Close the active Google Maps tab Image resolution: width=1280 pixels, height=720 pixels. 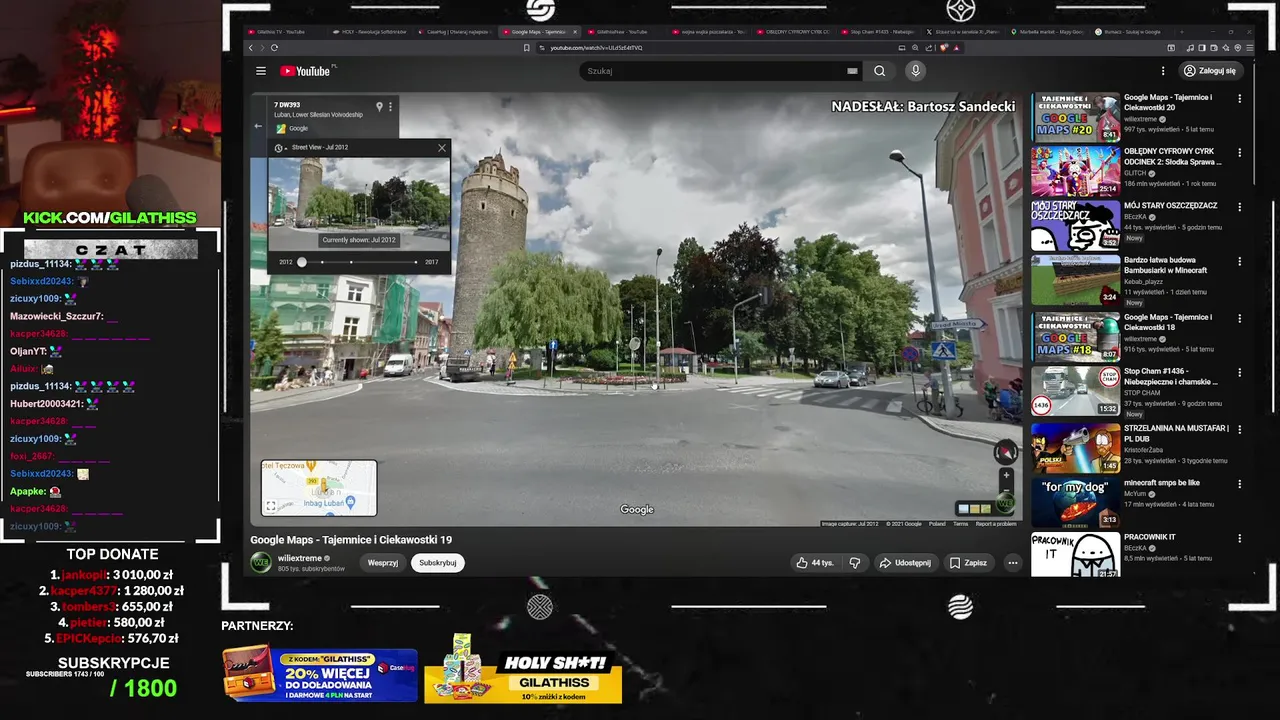point(575,32)
